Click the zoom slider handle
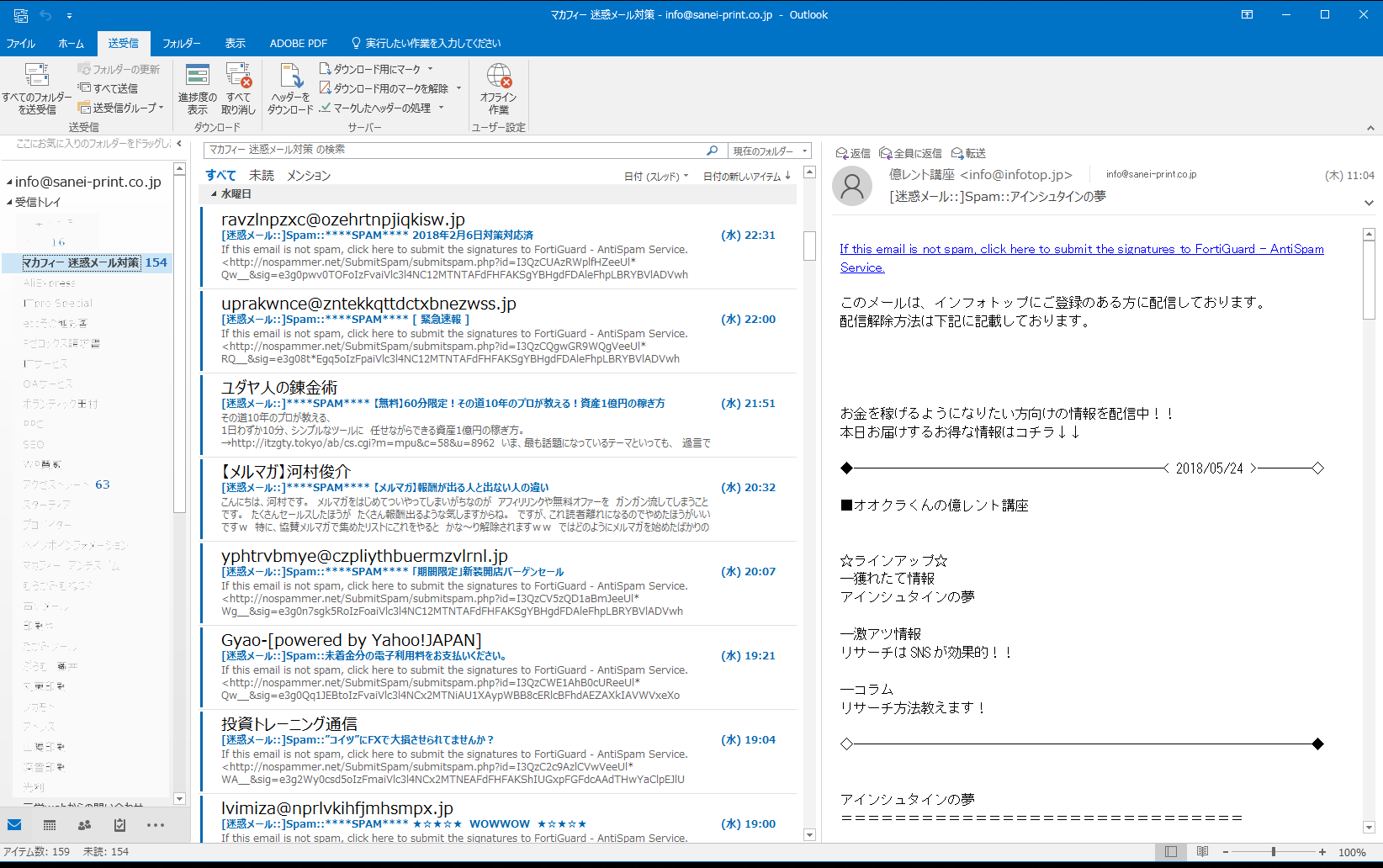Viewport: 1383px width, 868px height. click(x=1274, y=852)
